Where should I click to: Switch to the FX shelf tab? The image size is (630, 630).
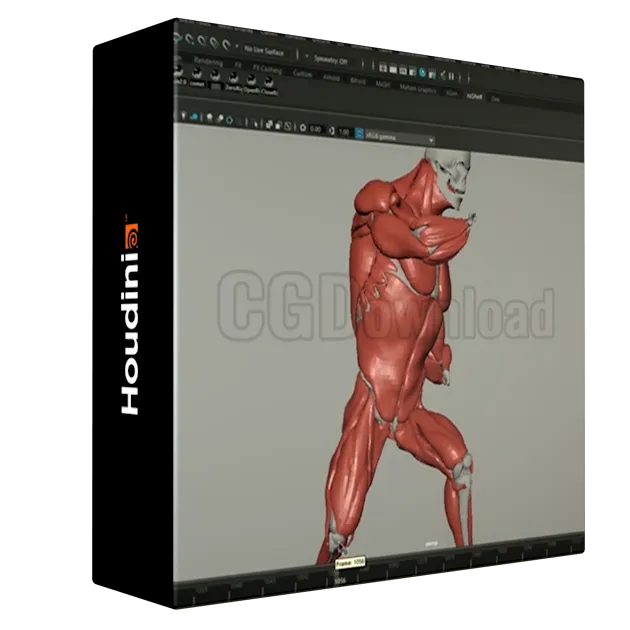(238, 65)
